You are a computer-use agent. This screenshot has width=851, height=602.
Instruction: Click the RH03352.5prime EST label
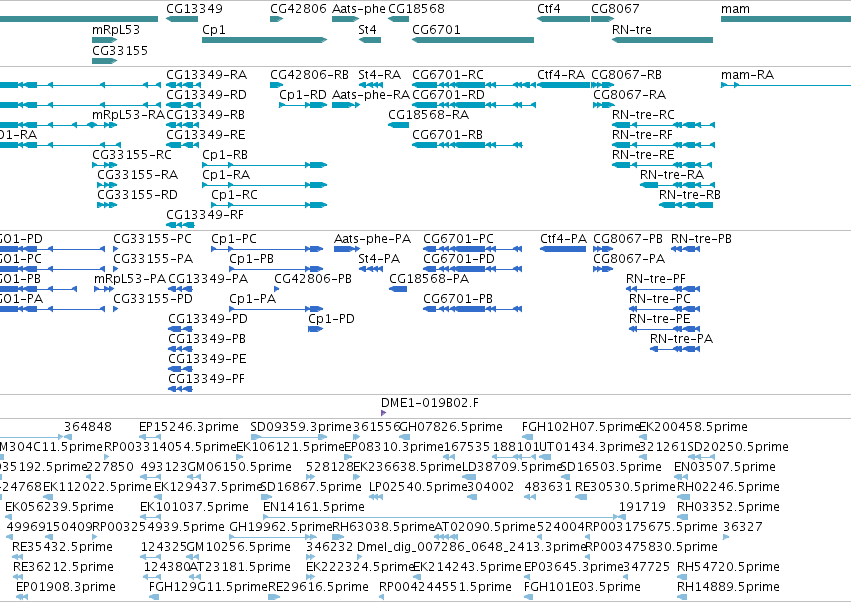pos(728,507)
